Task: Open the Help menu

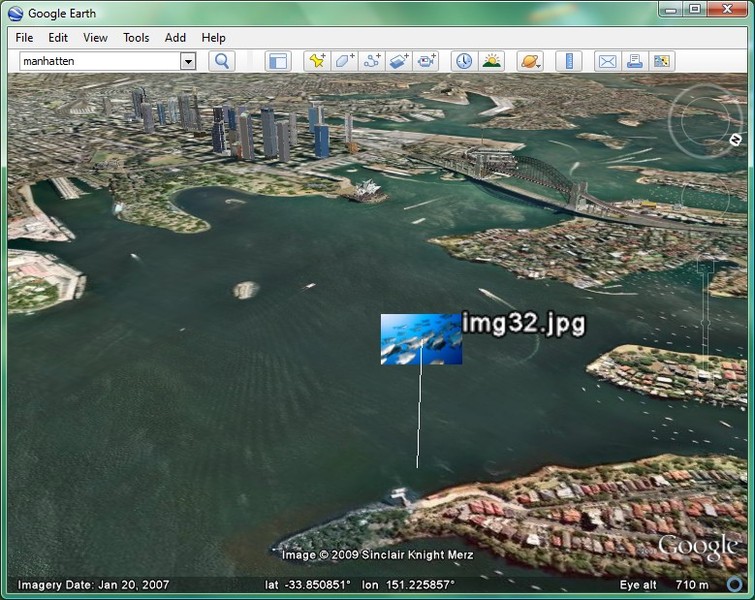Action: (213, 38)
